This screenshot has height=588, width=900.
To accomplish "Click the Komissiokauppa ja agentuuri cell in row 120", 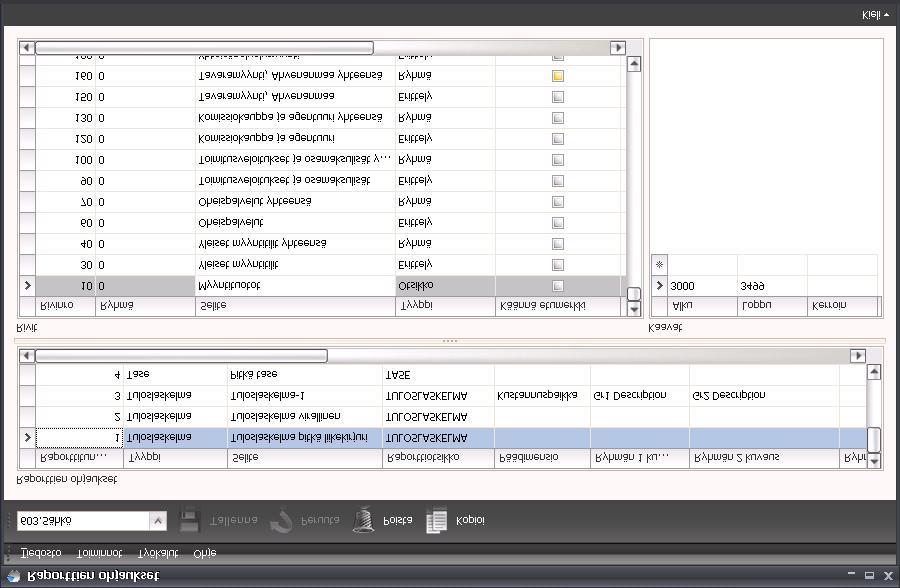I will point(295,139).
